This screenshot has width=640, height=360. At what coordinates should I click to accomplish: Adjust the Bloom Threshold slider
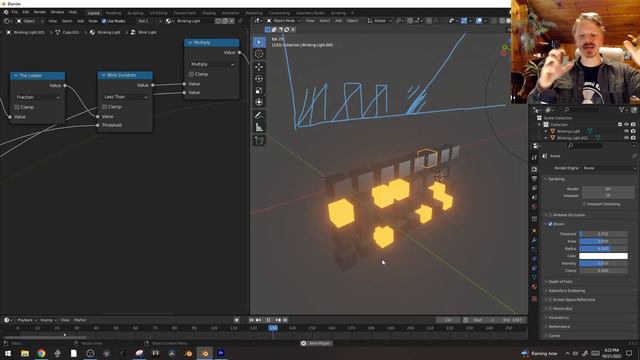pyautogui.click(x=603, y=234)
